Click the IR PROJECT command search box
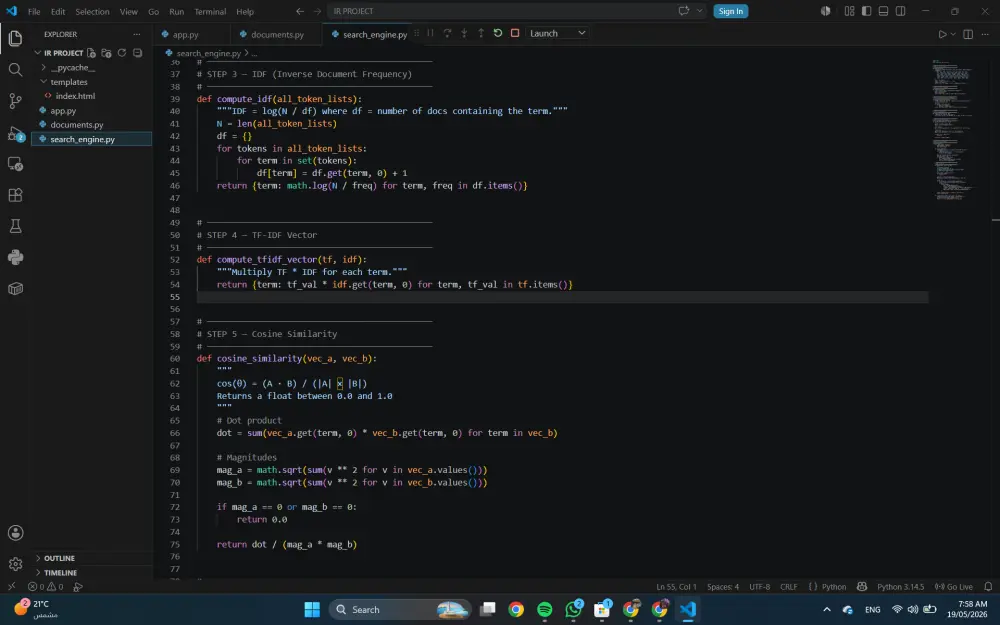 518,11
